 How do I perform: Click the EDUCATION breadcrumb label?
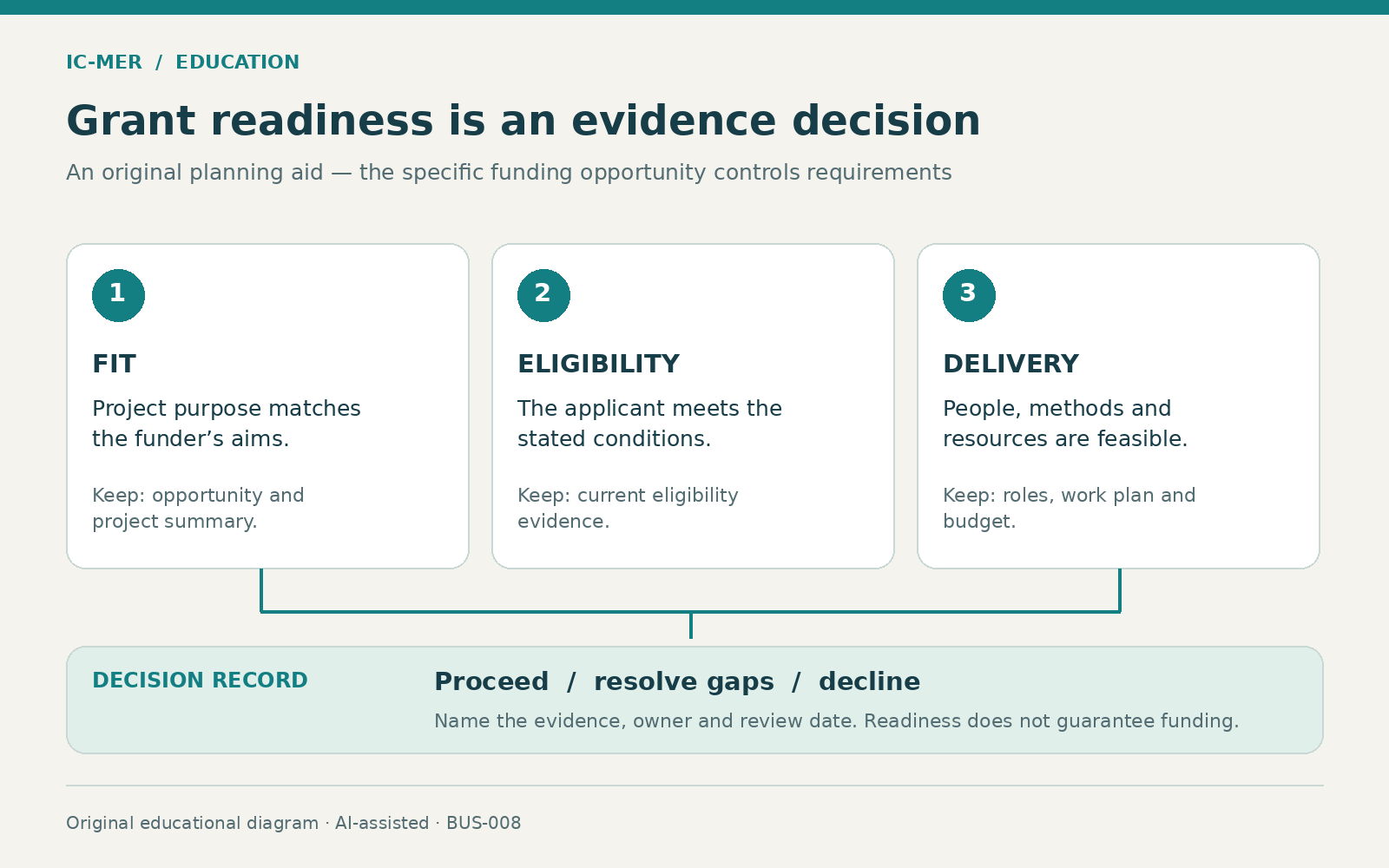[x=237, y=62]
